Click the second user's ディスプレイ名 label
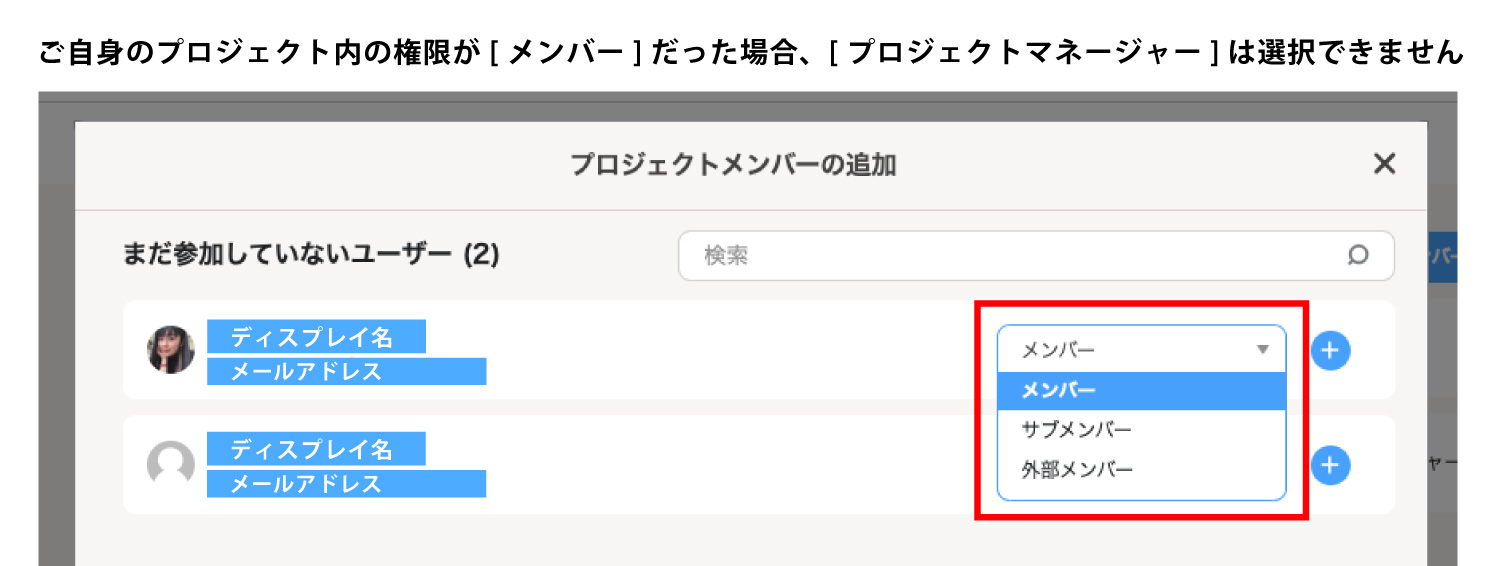 (316, 449)
